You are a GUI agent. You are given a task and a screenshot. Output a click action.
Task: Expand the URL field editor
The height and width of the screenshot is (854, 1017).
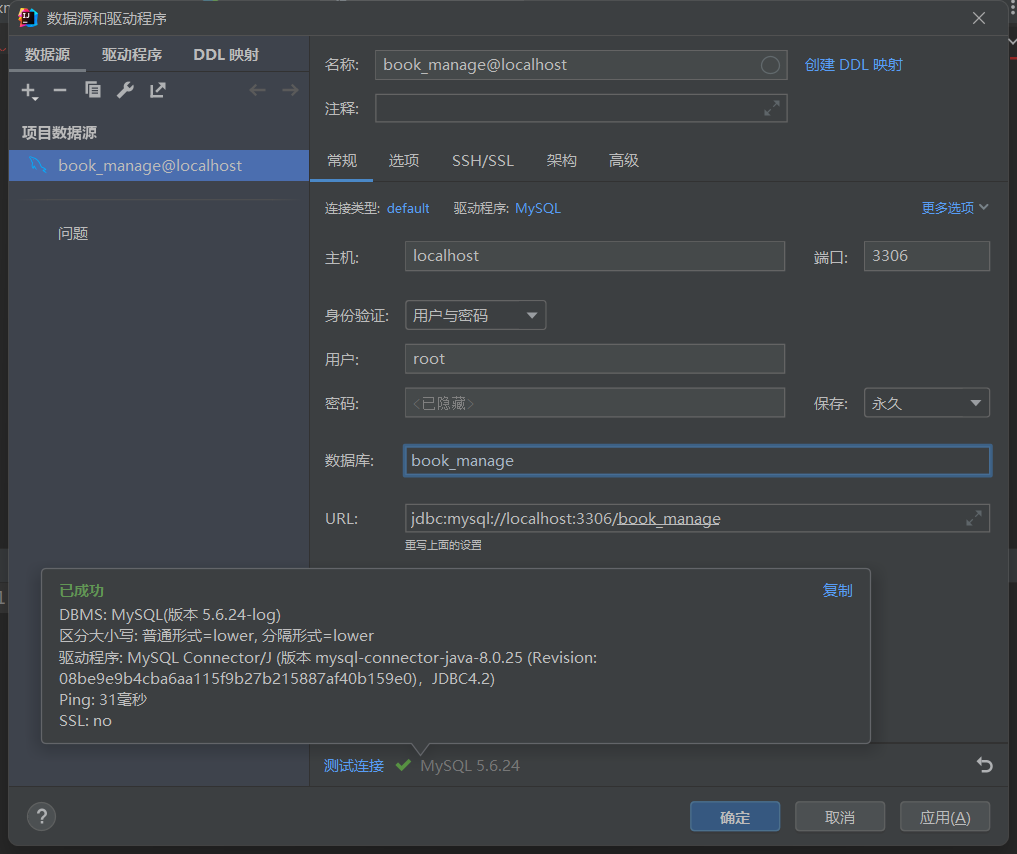[974, 518]
